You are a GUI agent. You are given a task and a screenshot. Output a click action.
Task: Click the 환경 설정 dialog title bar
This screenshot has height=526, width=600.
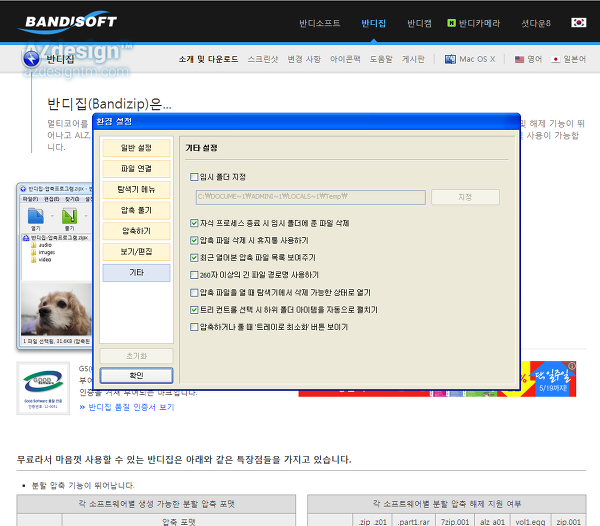coord(306,122)
